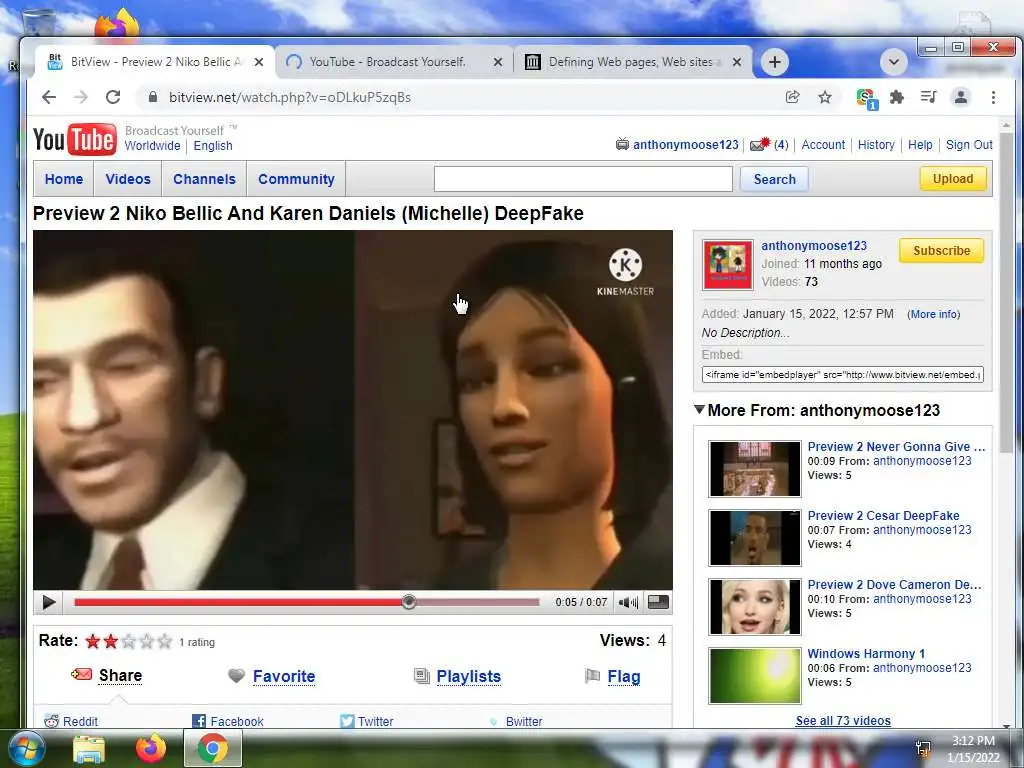Go to the Community nav tab
The image size is (1024, 768).
tap(296, 179)
